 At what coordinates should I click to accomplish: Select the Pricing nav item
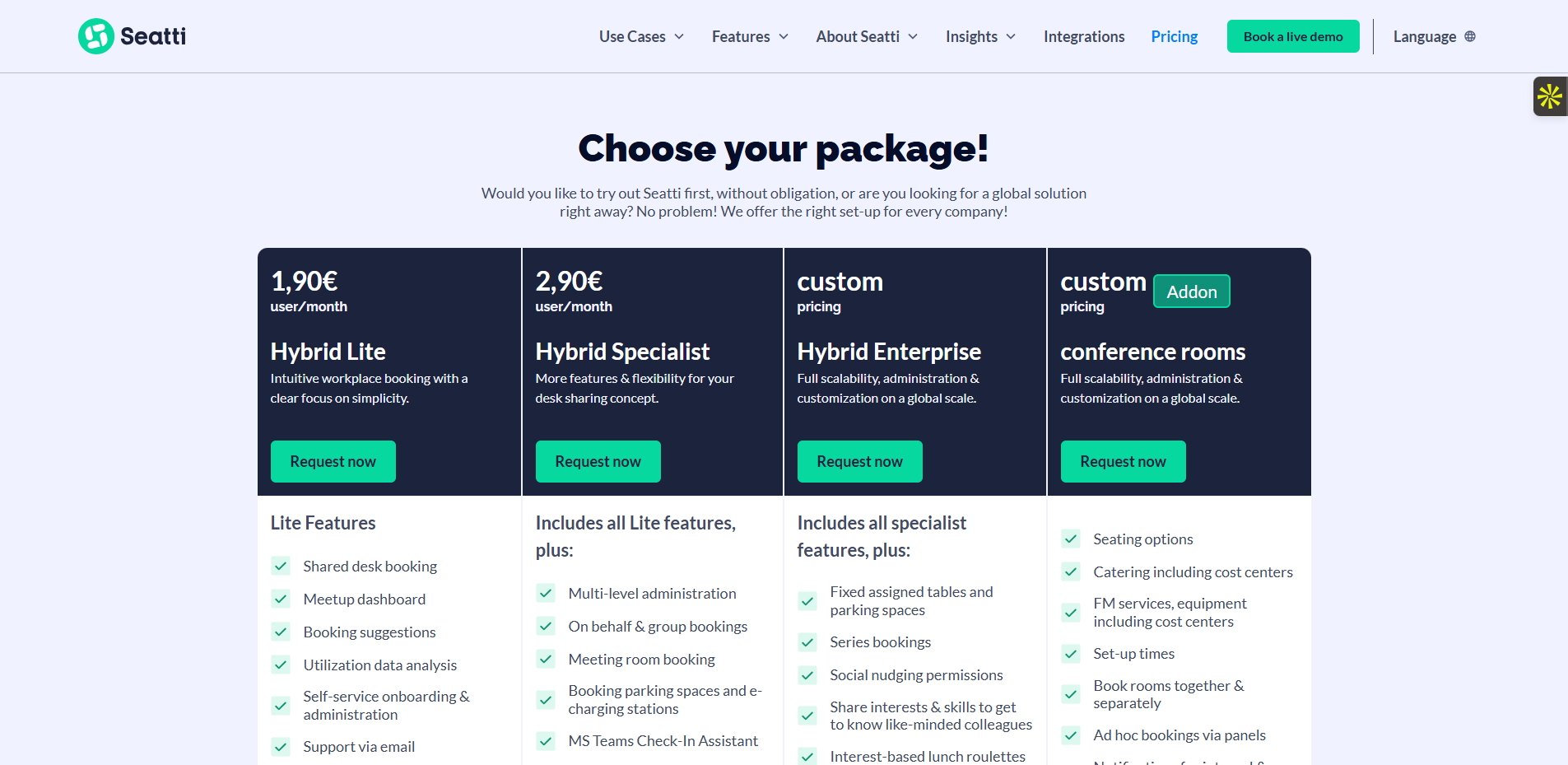point(1174,36)
